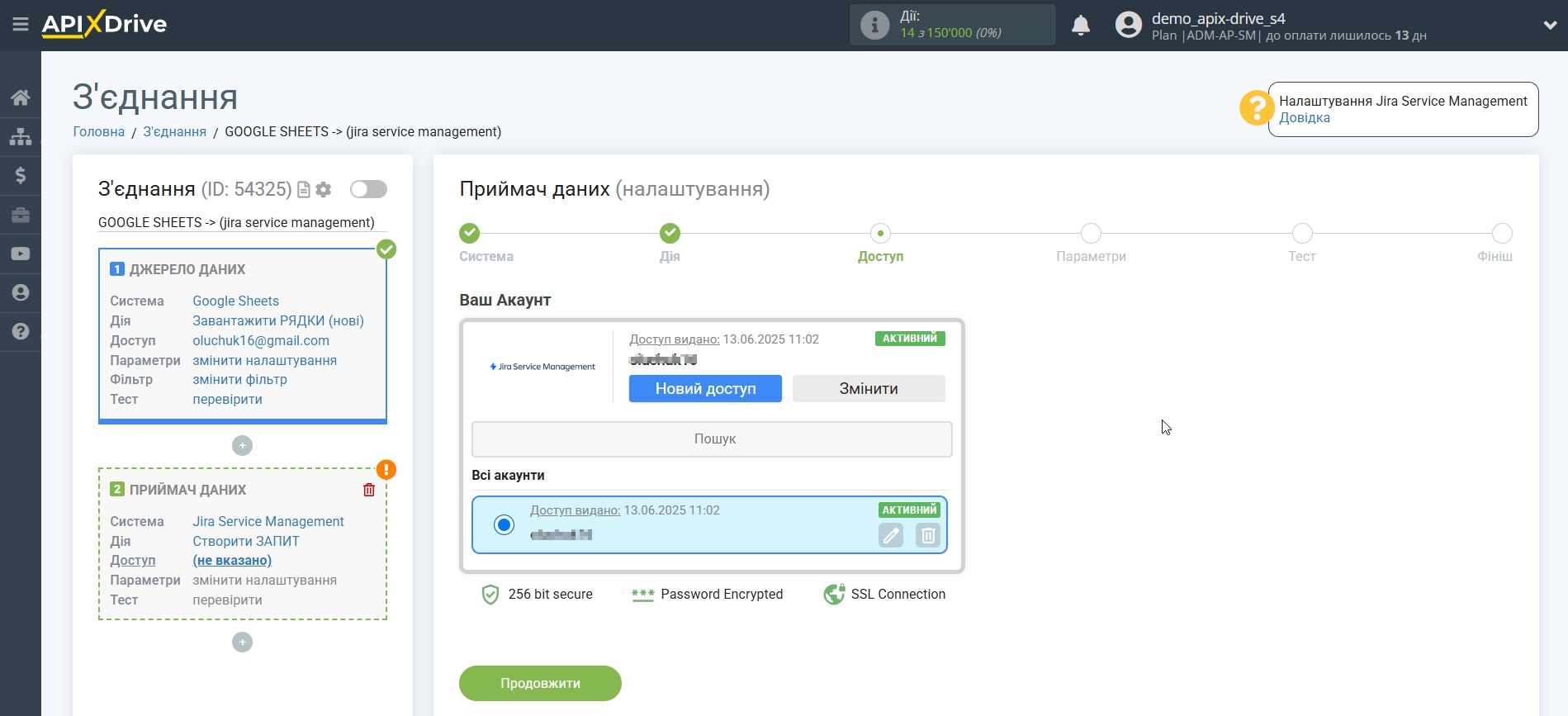The height and width of the screenshot is (716, 1568).
Task: Open Завантажити РЯДКИ (нові) action link
Action: [278, 320]
